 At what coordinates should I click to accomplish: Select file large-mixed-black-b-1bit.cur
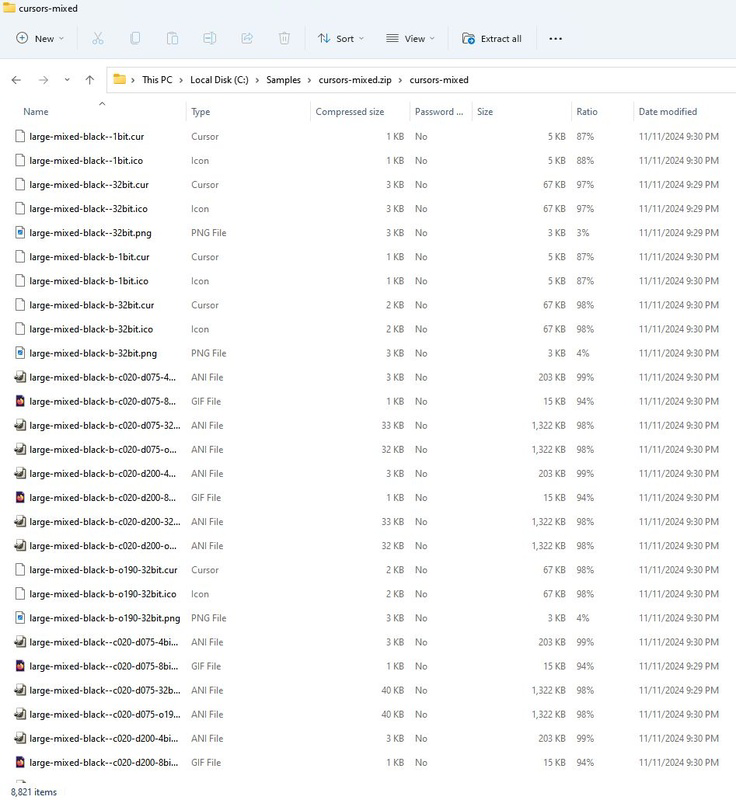pyautogui.click(x=89, y=257)
